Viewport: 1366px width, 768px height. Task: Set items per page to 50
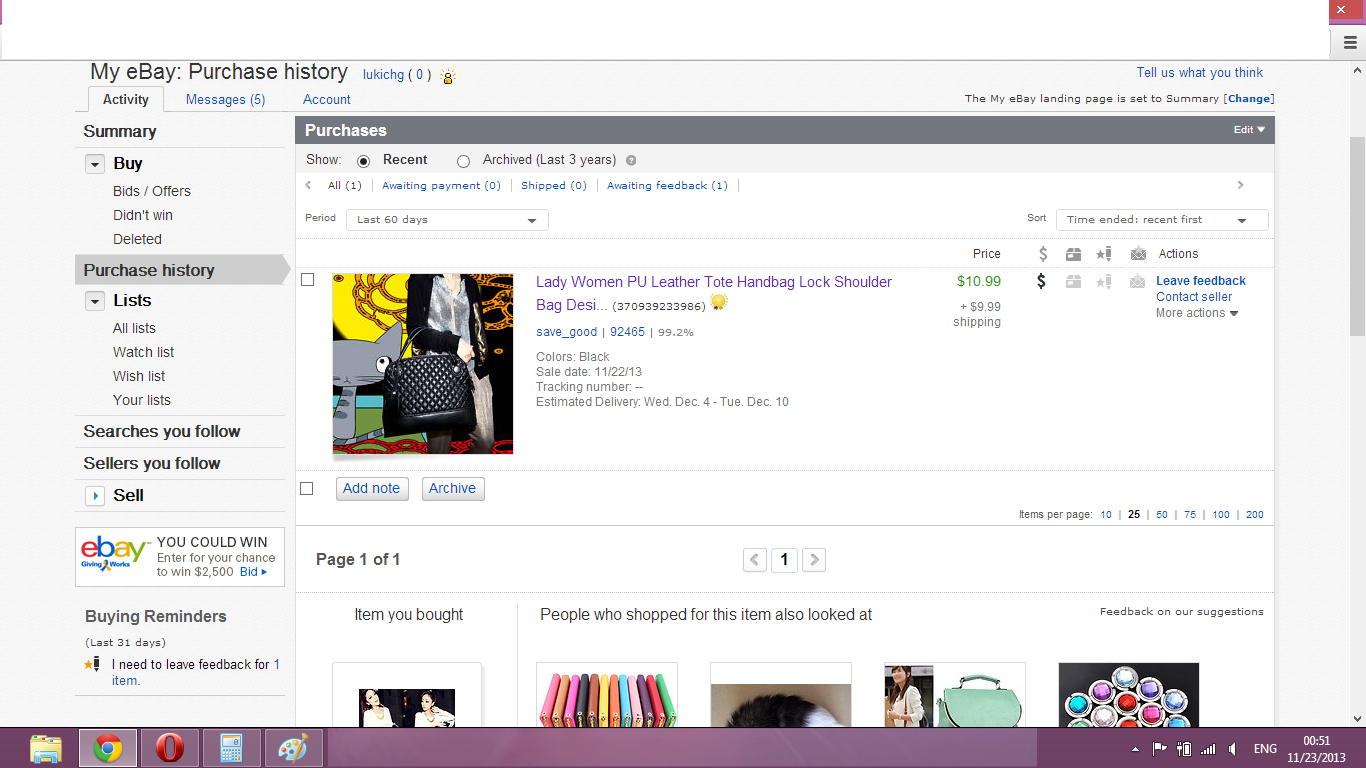tap(1162, 515)
